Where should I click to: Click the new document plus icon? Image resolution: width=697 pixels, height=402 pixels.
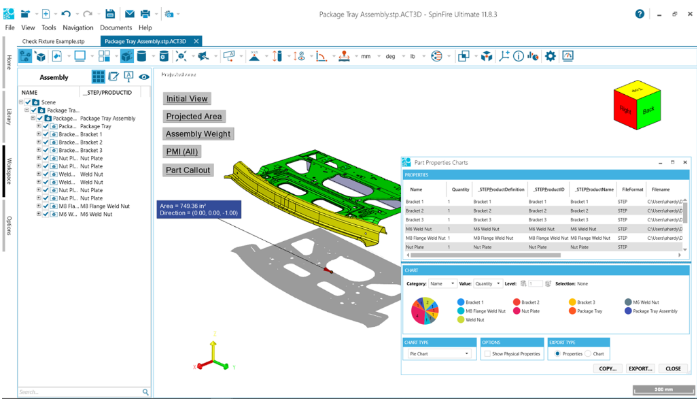(x=46, y=14)
